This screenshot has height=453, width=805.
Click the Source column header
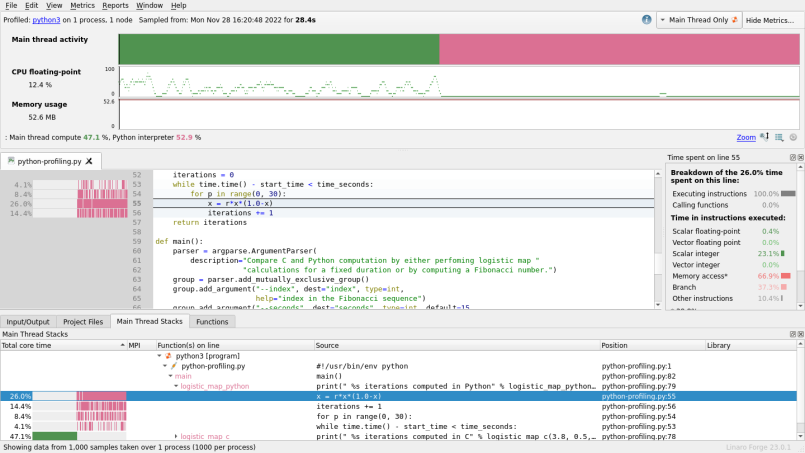(x=457, y=345)
